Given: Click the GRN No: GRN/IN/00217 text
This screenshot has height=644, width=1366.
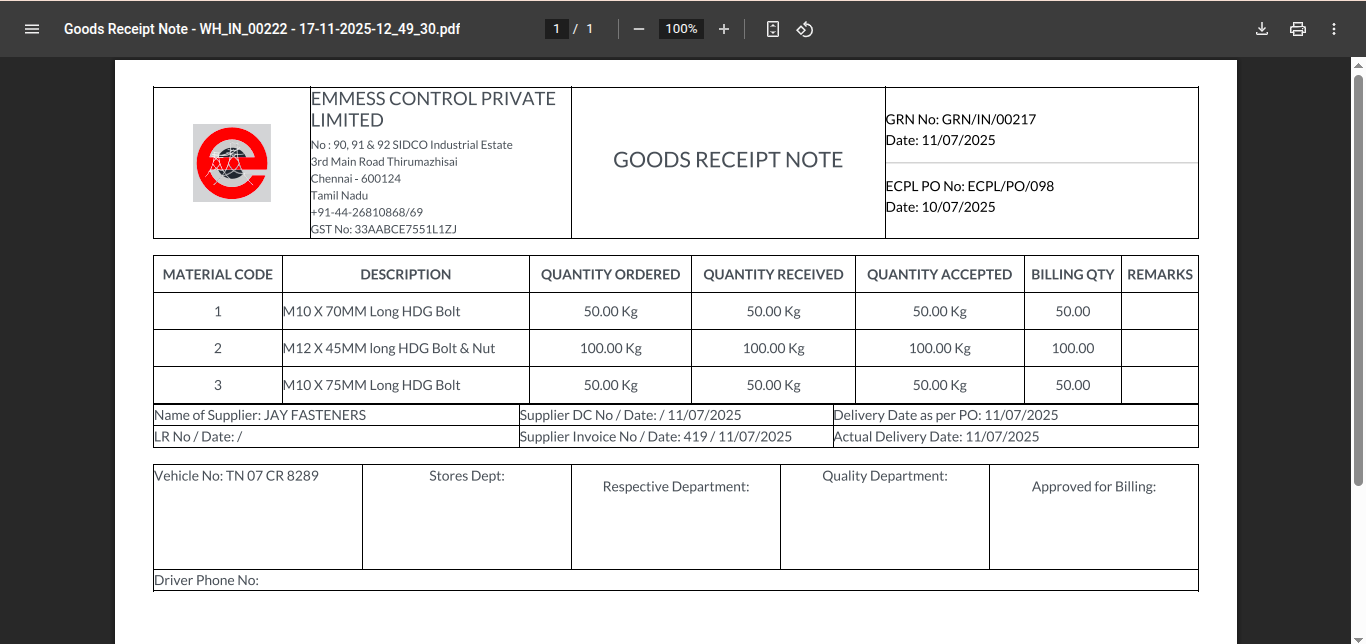Looking at the screenshot, I should point(960,119).
